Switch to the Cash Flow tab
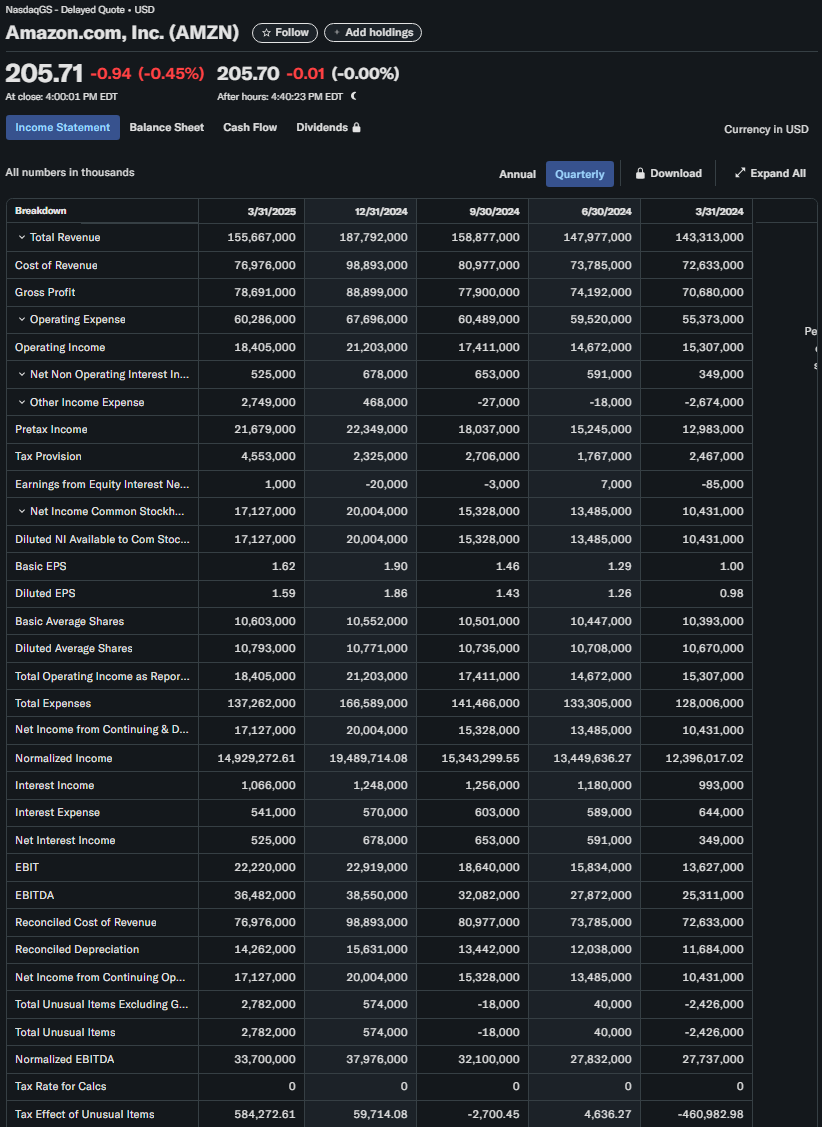The image size is (822, 1127). pos(250,127)
